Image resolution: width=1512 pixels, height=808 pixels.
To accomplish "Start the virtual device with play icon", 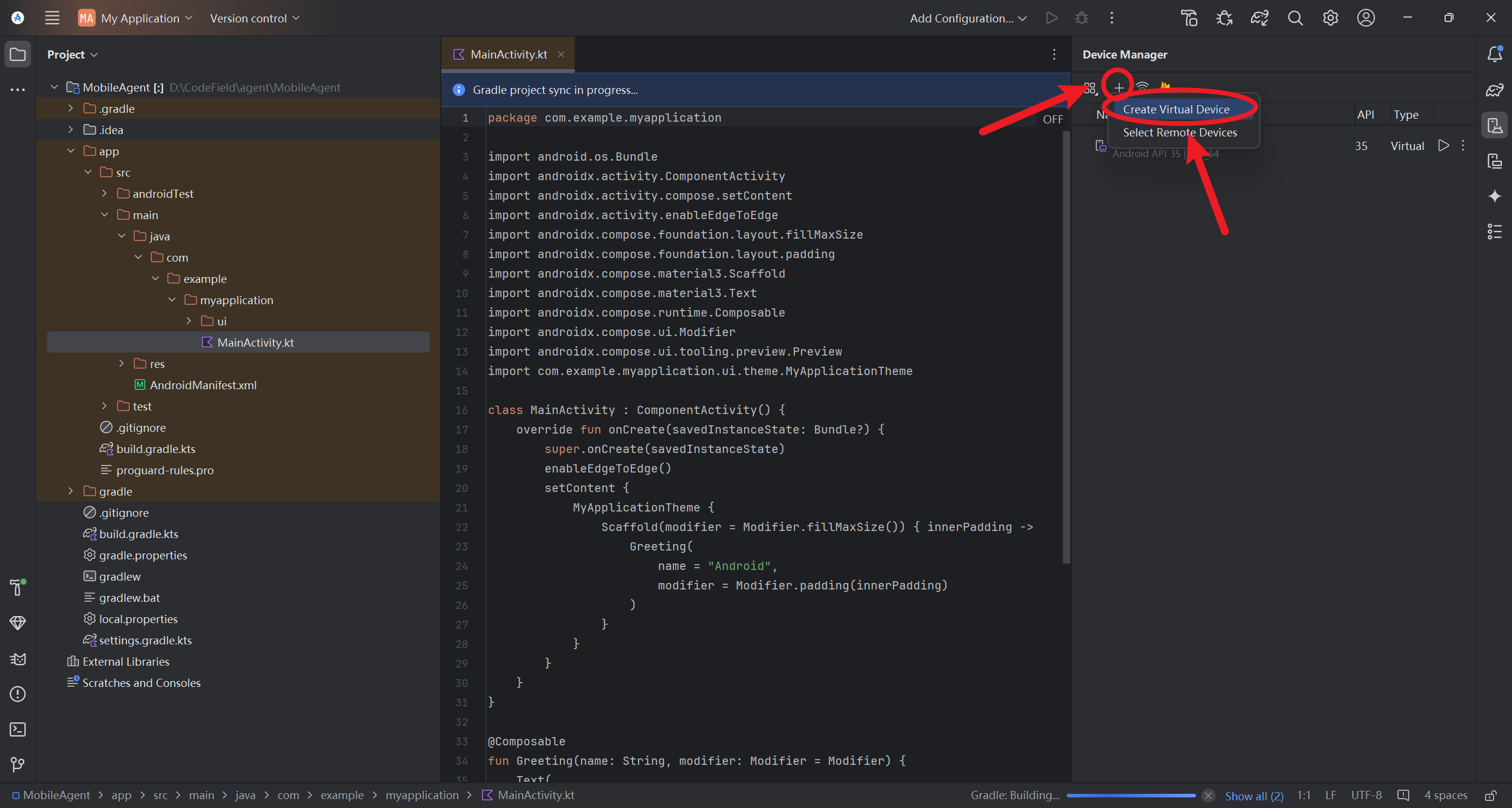I will click(x=1443, y=145).
